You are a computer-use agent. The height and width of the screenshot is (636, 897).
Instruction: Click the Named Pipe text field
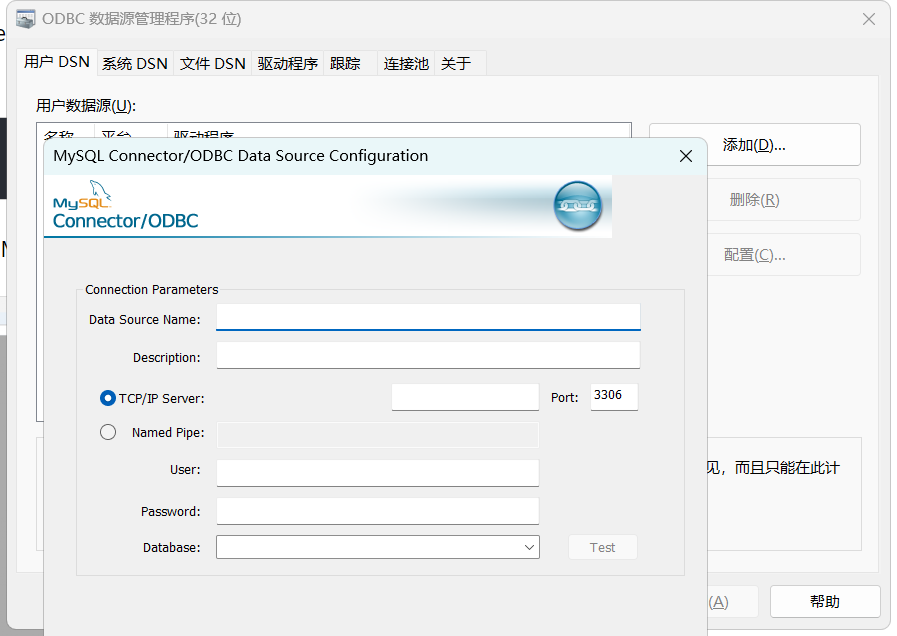pos(378,435)
